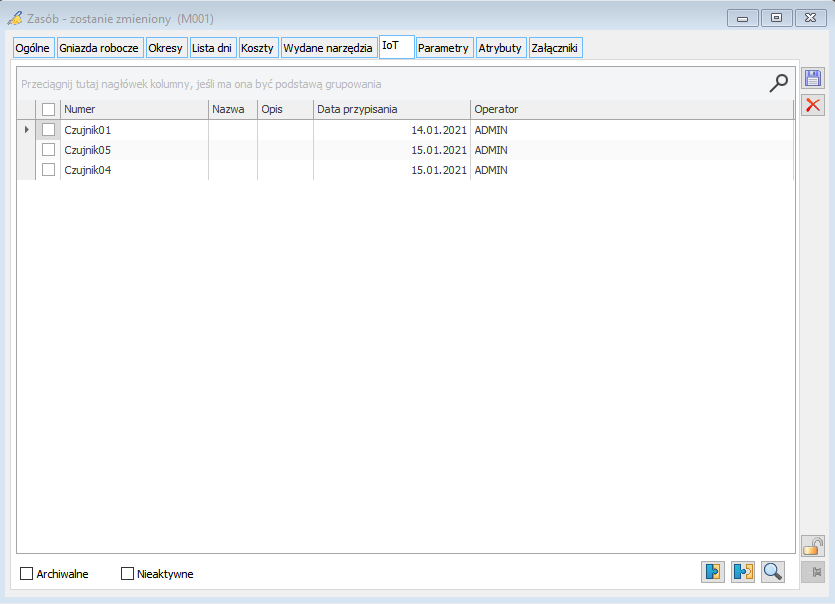
Task: Click ADMIN operator in Czujnik05 row
Action: 491,150
